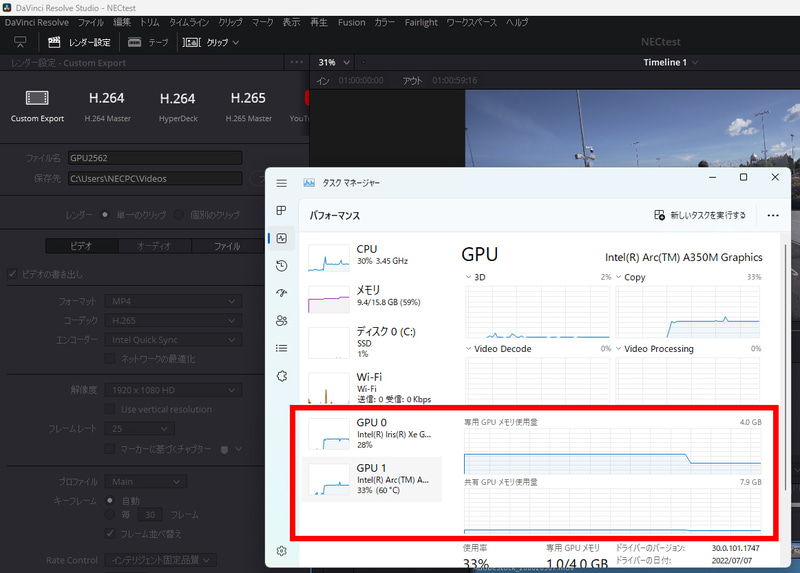Open viewer zoom 31% dropdown

coord(333,62)
